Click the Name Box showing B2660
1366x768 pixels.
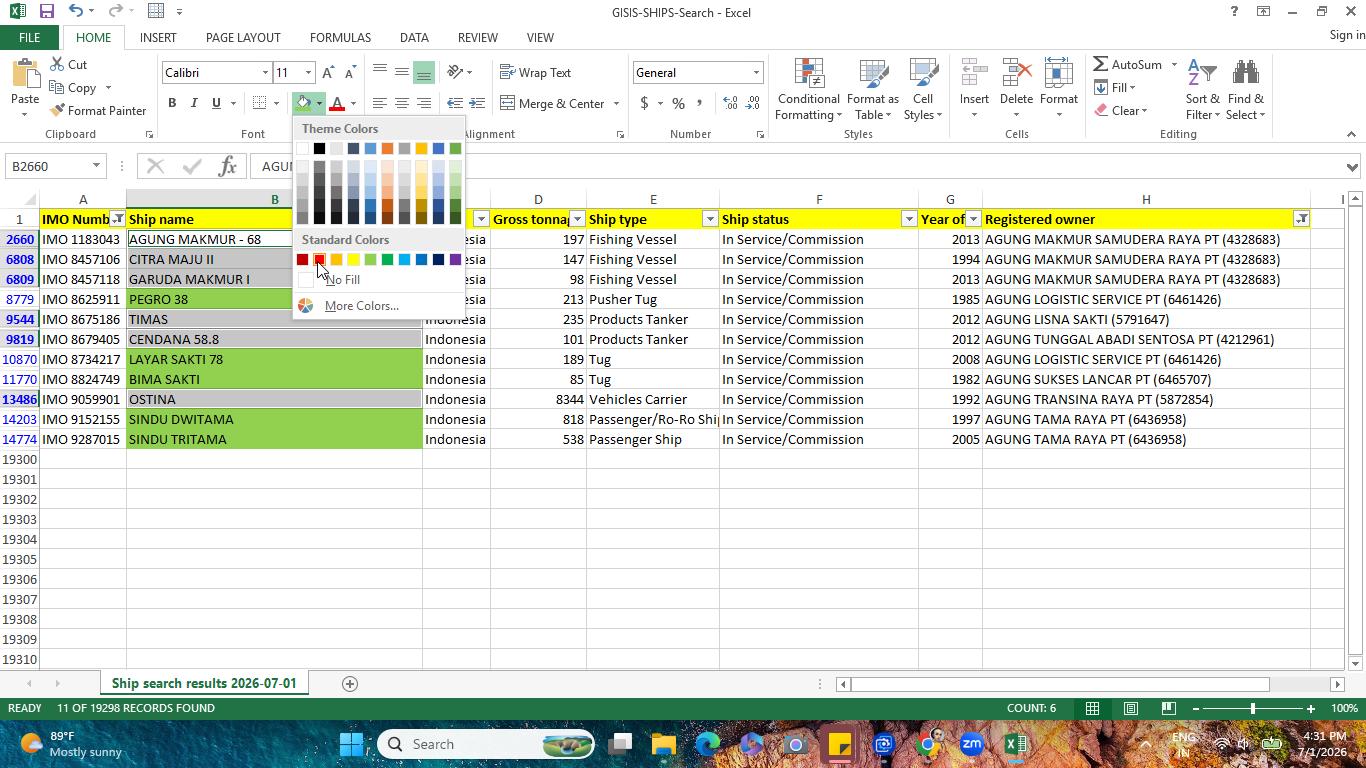[x=55, y=166]
